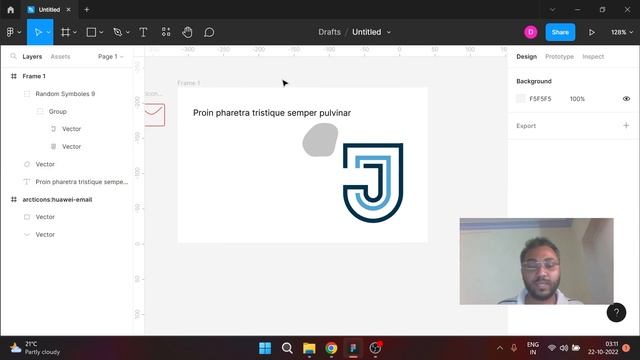Open the weather widget on taskbar

click(34, 348)
